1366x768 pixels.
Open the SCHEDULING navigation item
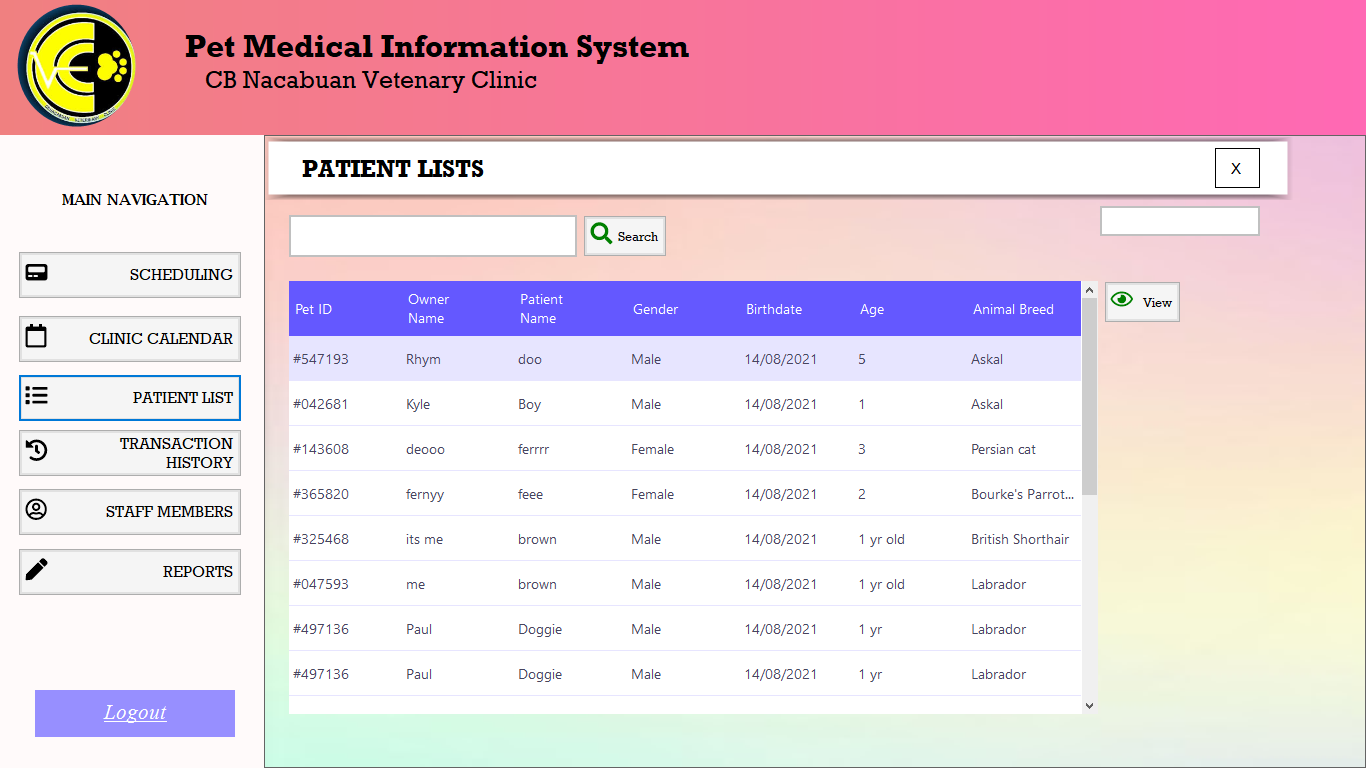[x=130, y=275]
